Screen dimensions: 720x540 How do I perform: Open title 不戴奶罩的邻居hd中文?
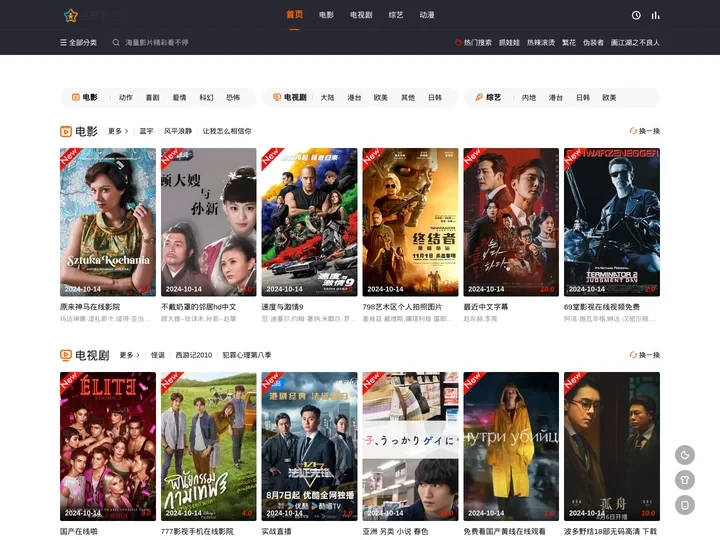pos(198,307)
